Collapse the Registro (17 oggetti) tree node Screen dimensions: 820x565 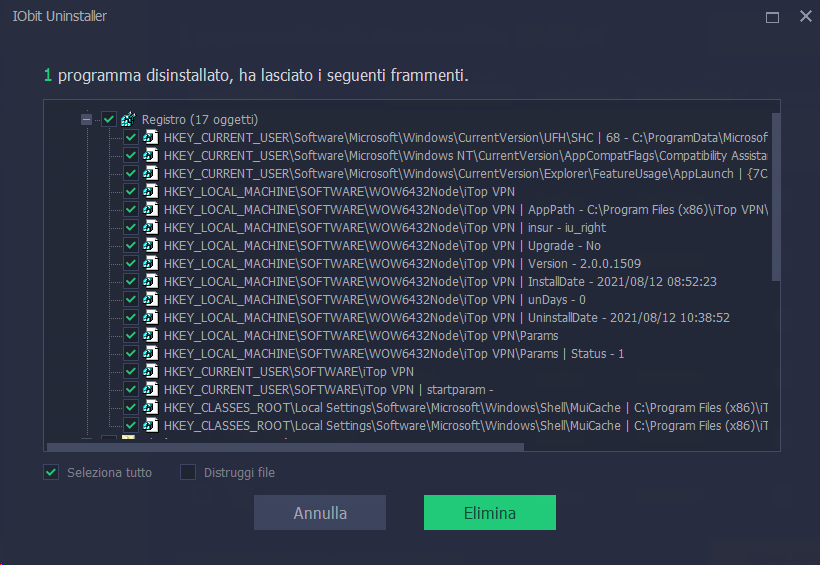point(86,120)
